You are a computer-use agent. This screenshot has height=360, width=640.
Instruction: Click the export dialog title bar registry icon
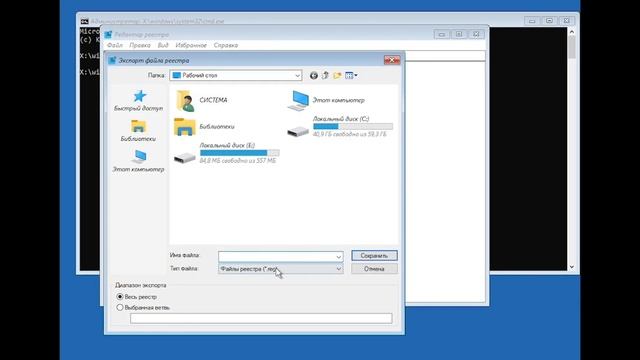(x=112, y=60)
